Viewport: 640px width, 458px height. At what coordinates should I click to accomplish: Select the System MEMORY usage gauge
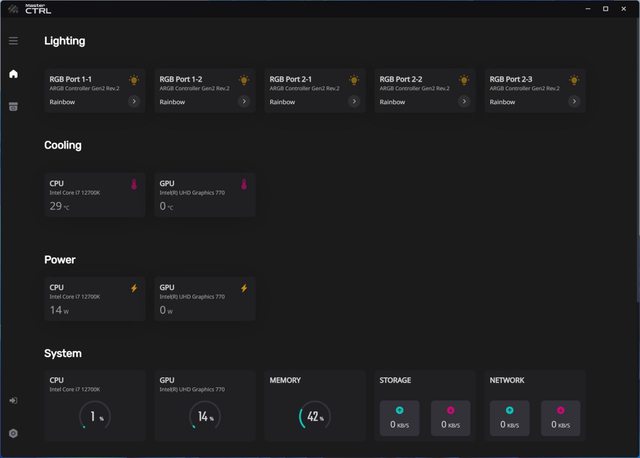pyautogui.click(x=315, y=416)
